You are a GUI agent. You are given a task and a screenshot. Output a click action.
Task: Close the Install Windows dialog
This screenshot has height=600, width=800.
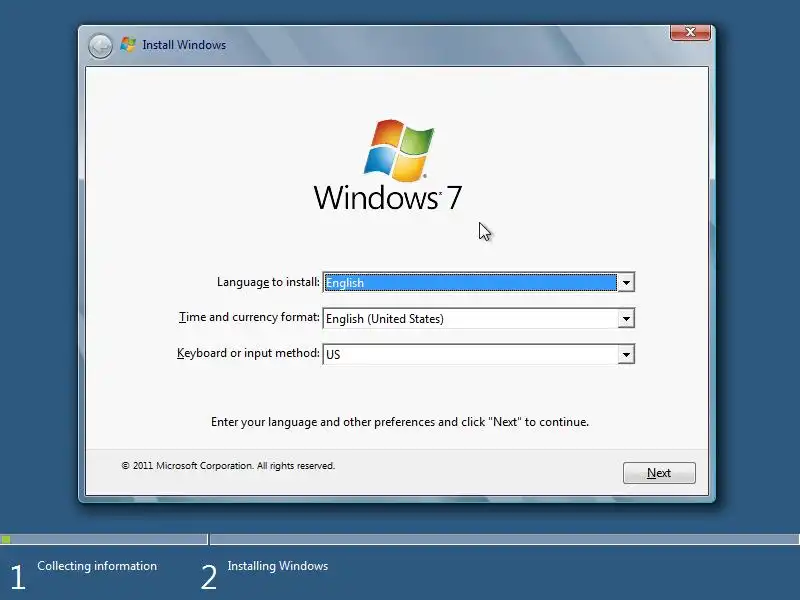pos(690,32)
